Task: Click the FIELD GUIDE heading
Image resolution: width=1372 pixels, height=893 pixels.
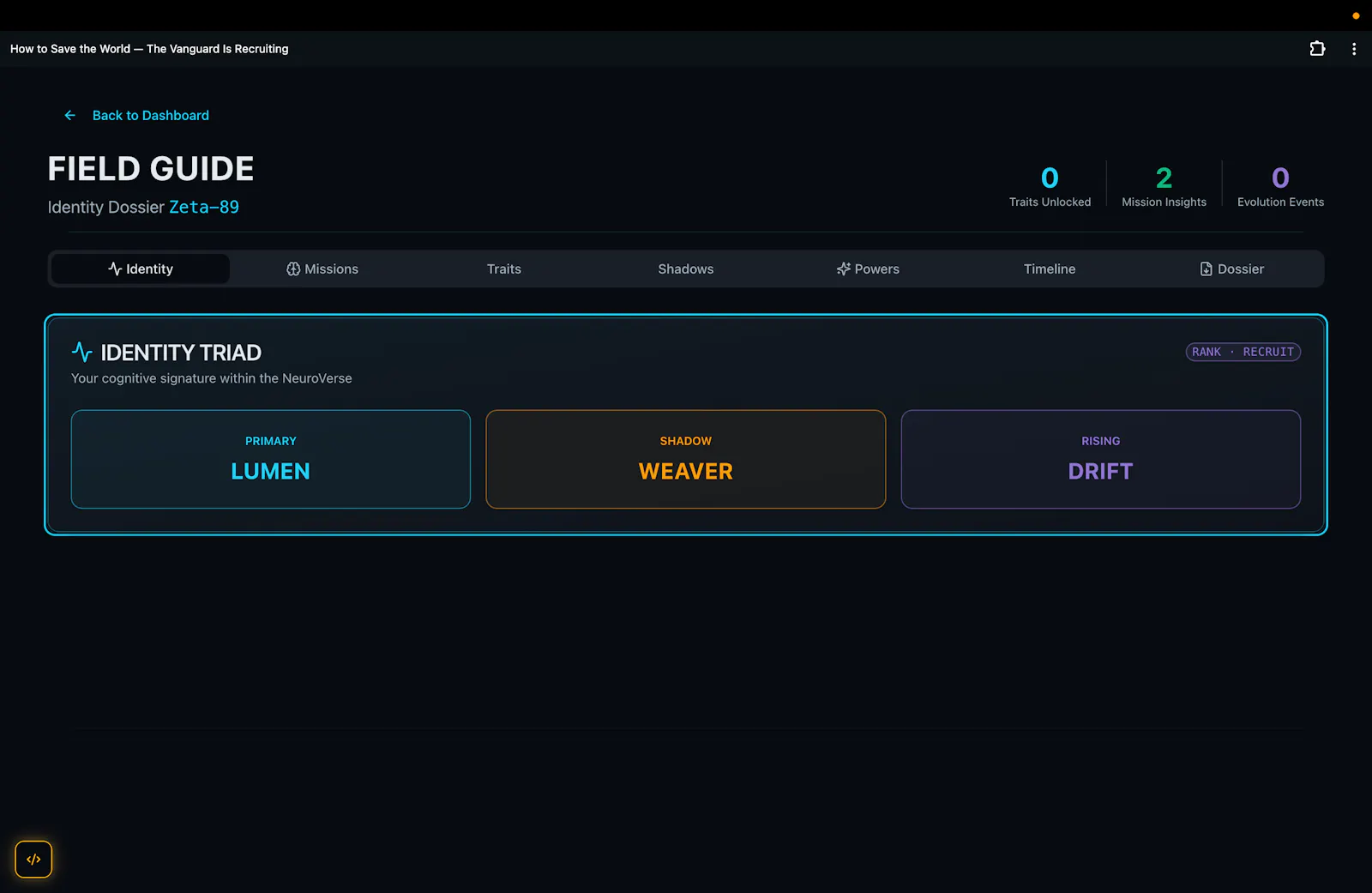Action: pyautogui.click(x=151, y=169)
